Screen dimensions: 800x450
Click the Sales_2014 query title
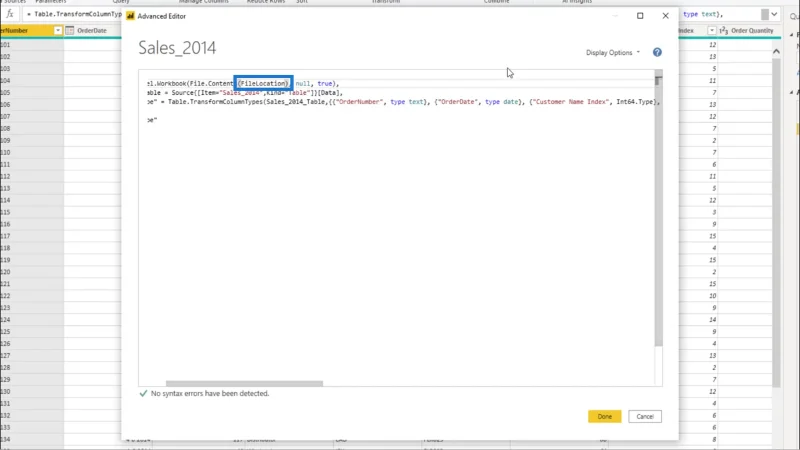[177, 48]
